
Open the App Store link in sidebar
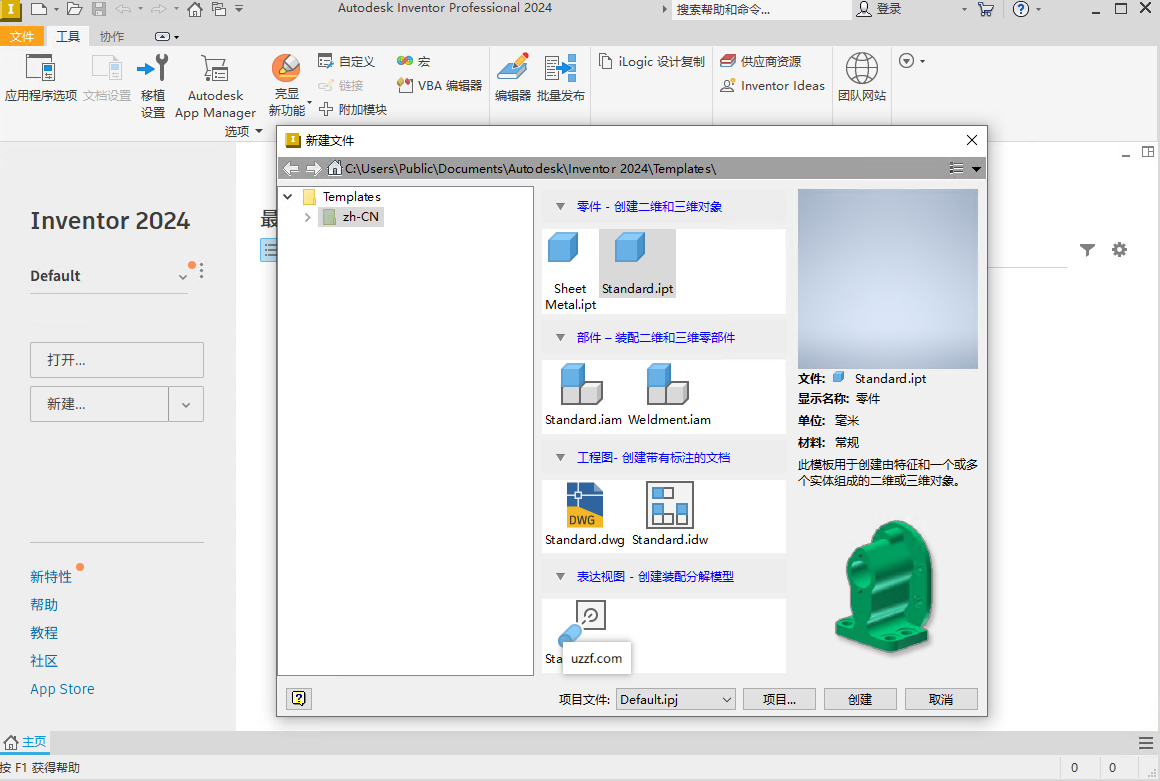click(x=62, y=688)
